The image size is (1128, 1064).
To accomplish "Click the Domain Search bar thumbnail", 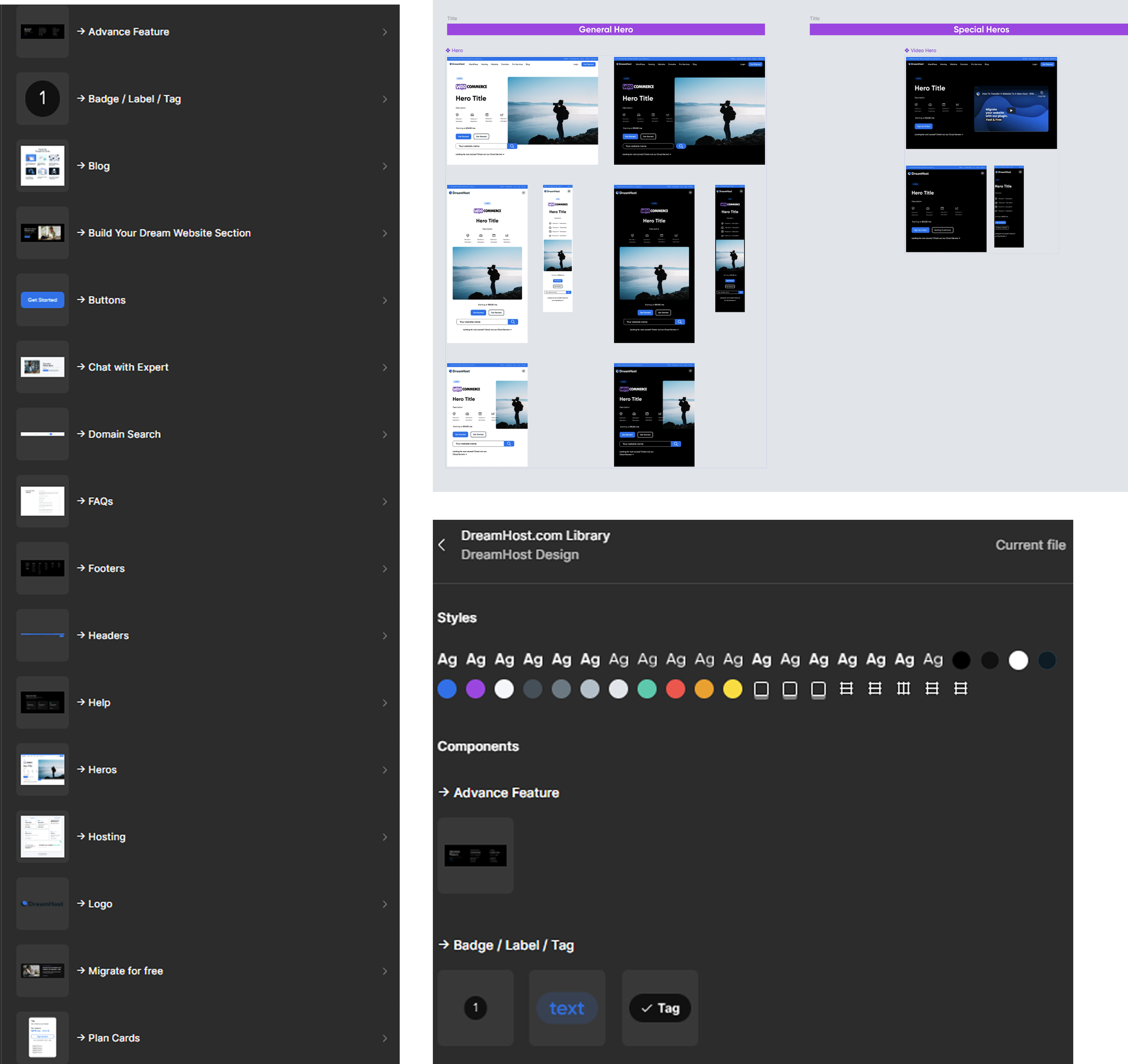I will pyautogui.click(x=43, y=434).
